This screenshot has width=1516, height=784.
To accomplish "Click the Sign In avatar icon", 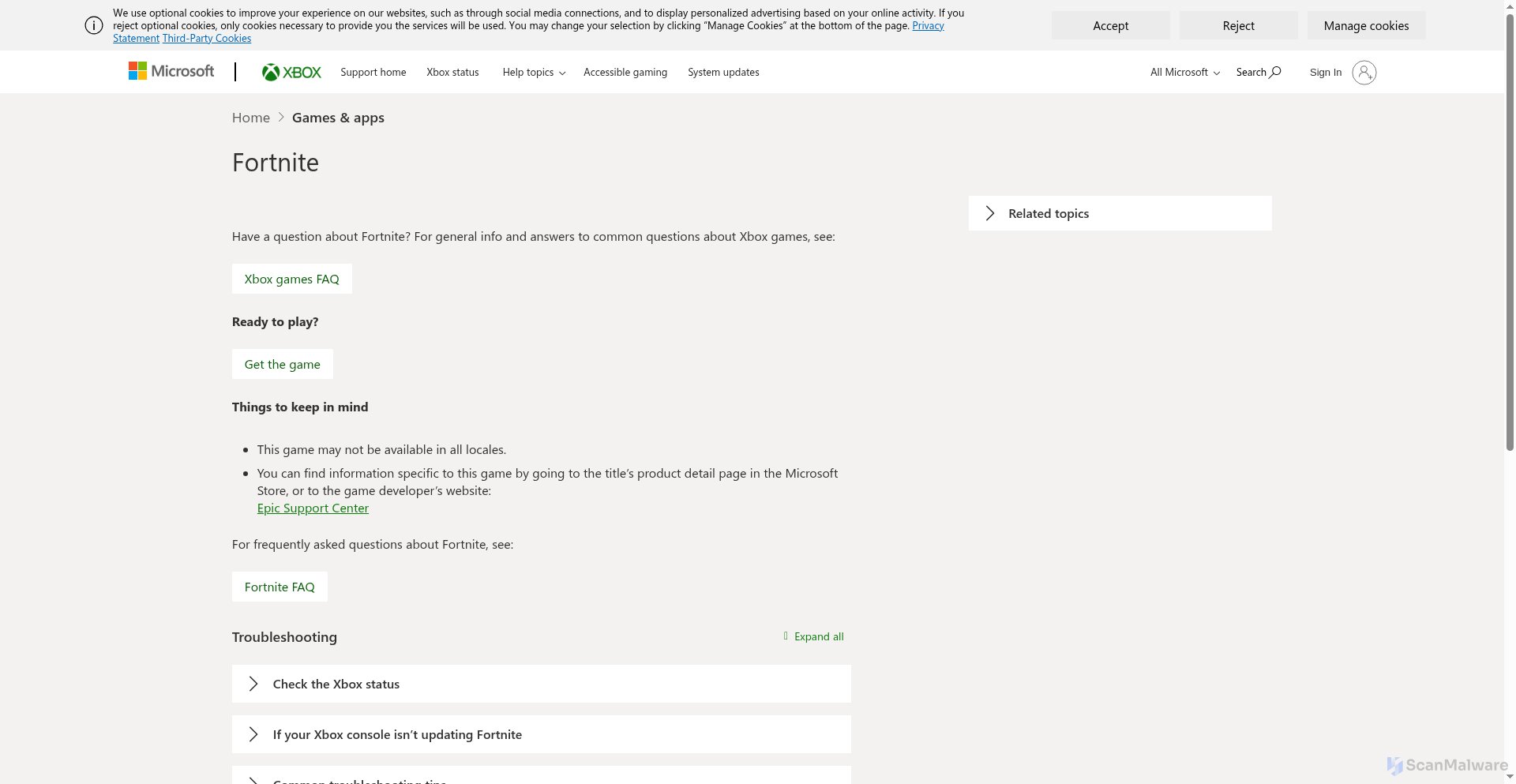I will click(x=1364, y=72).
